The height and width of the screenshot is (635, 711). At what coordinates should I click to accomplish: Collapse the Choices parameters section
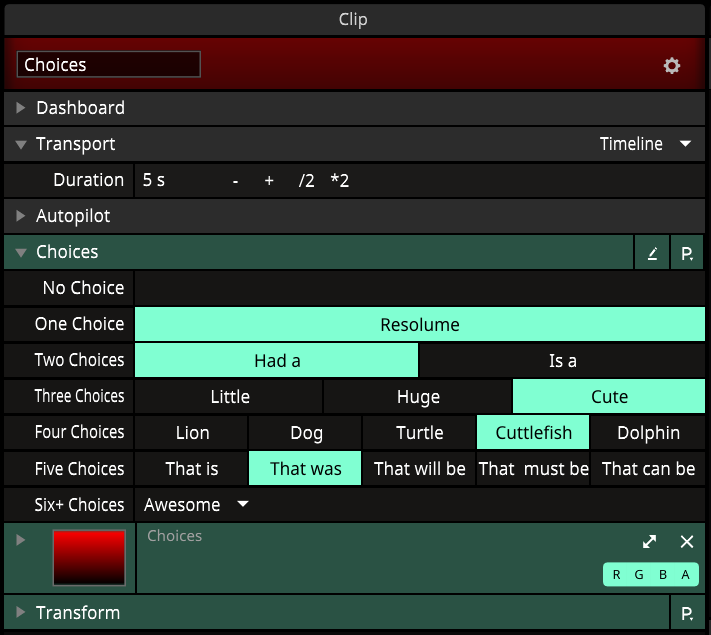click(20, 252)
